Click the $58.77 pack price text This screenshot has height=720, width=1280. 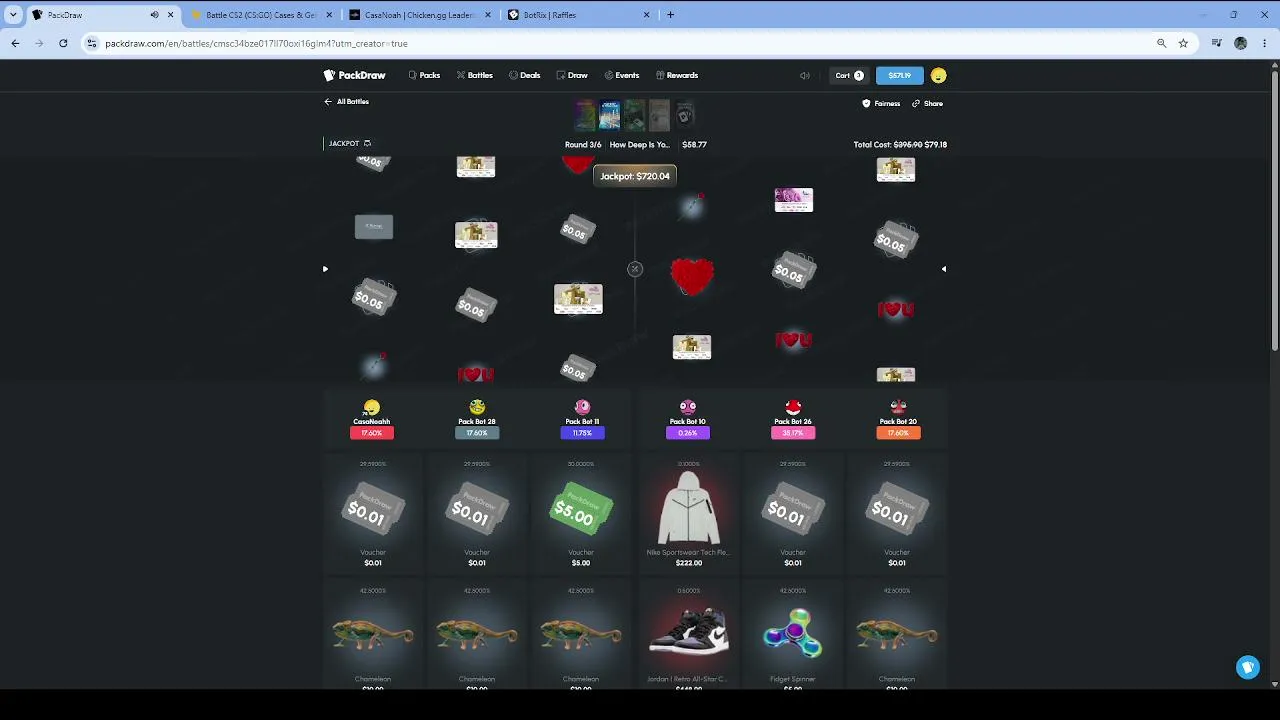694,144
